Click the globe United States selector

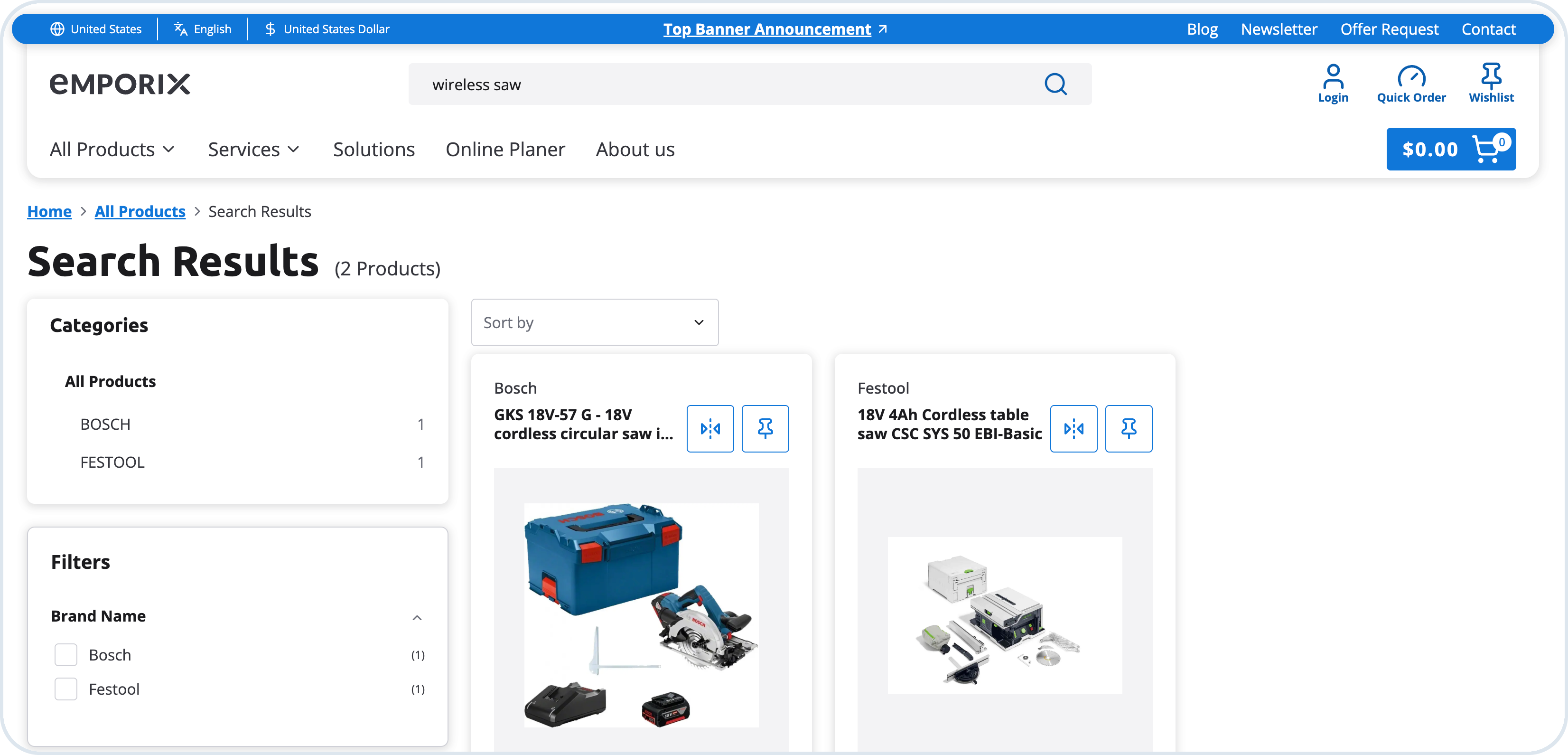[x=96, y=29]
